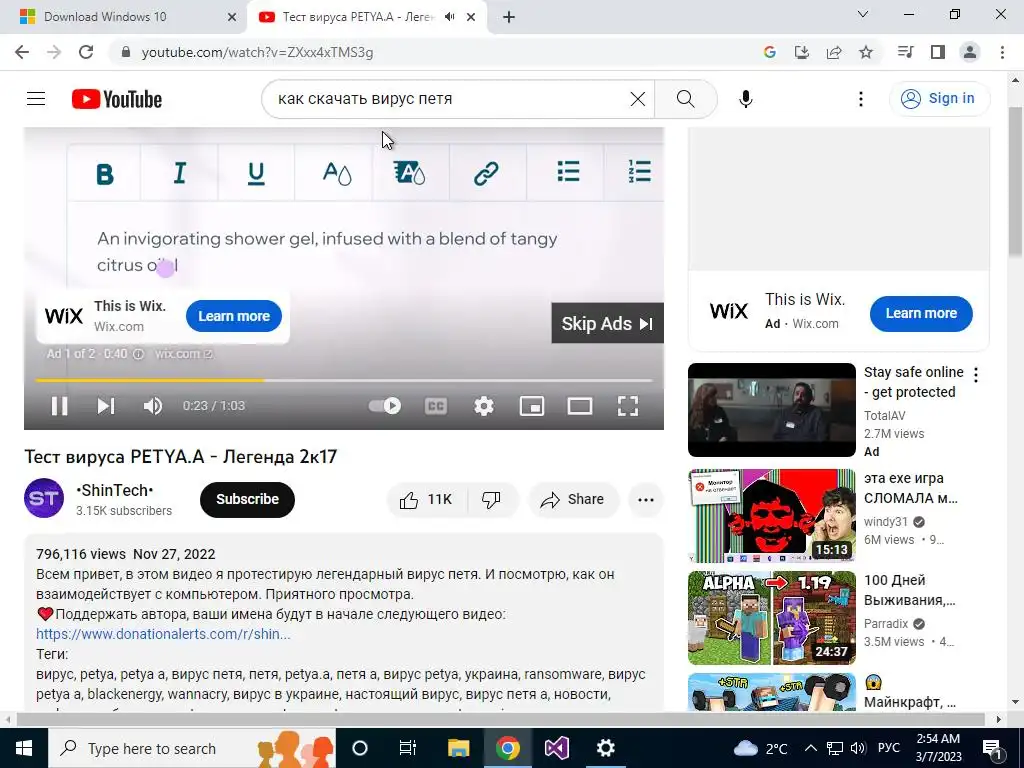This screenshot has width=1024, height=768.
Task: Reload the current page
Action: pyautogui.click(x=86, y=52)
